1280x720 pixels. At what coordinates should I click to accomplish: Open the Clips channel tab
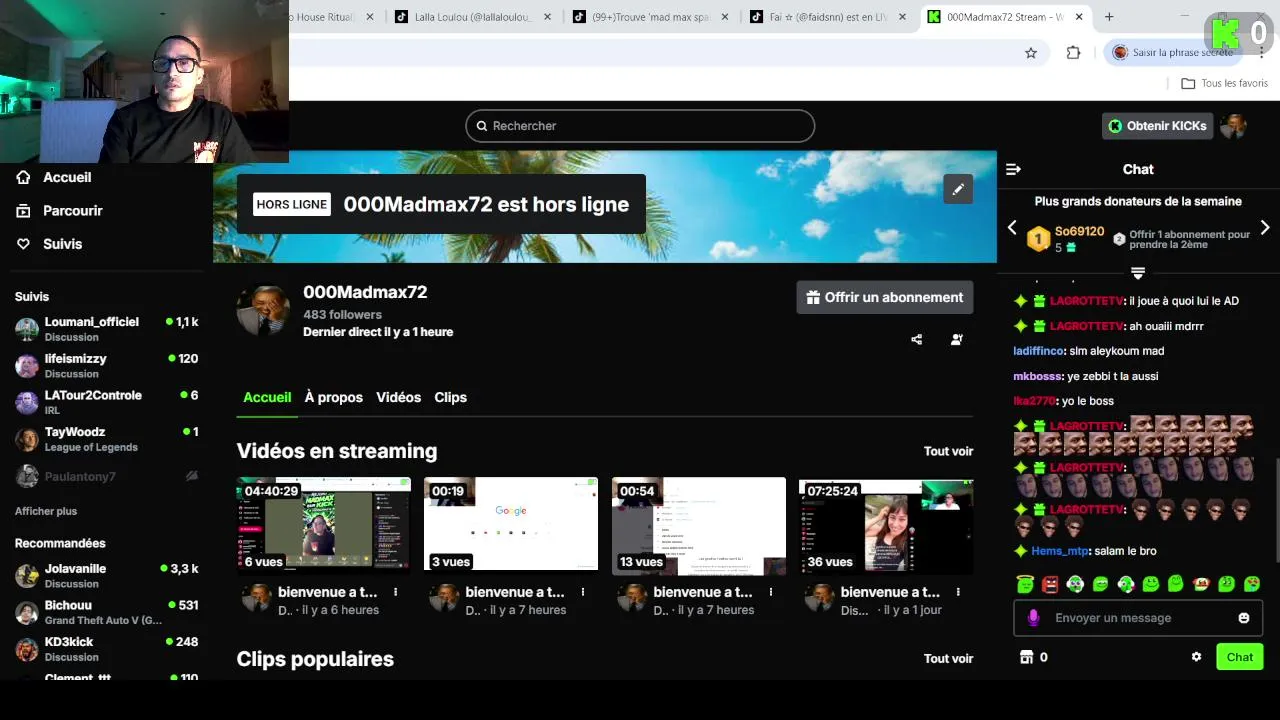[x=450, y=398]
